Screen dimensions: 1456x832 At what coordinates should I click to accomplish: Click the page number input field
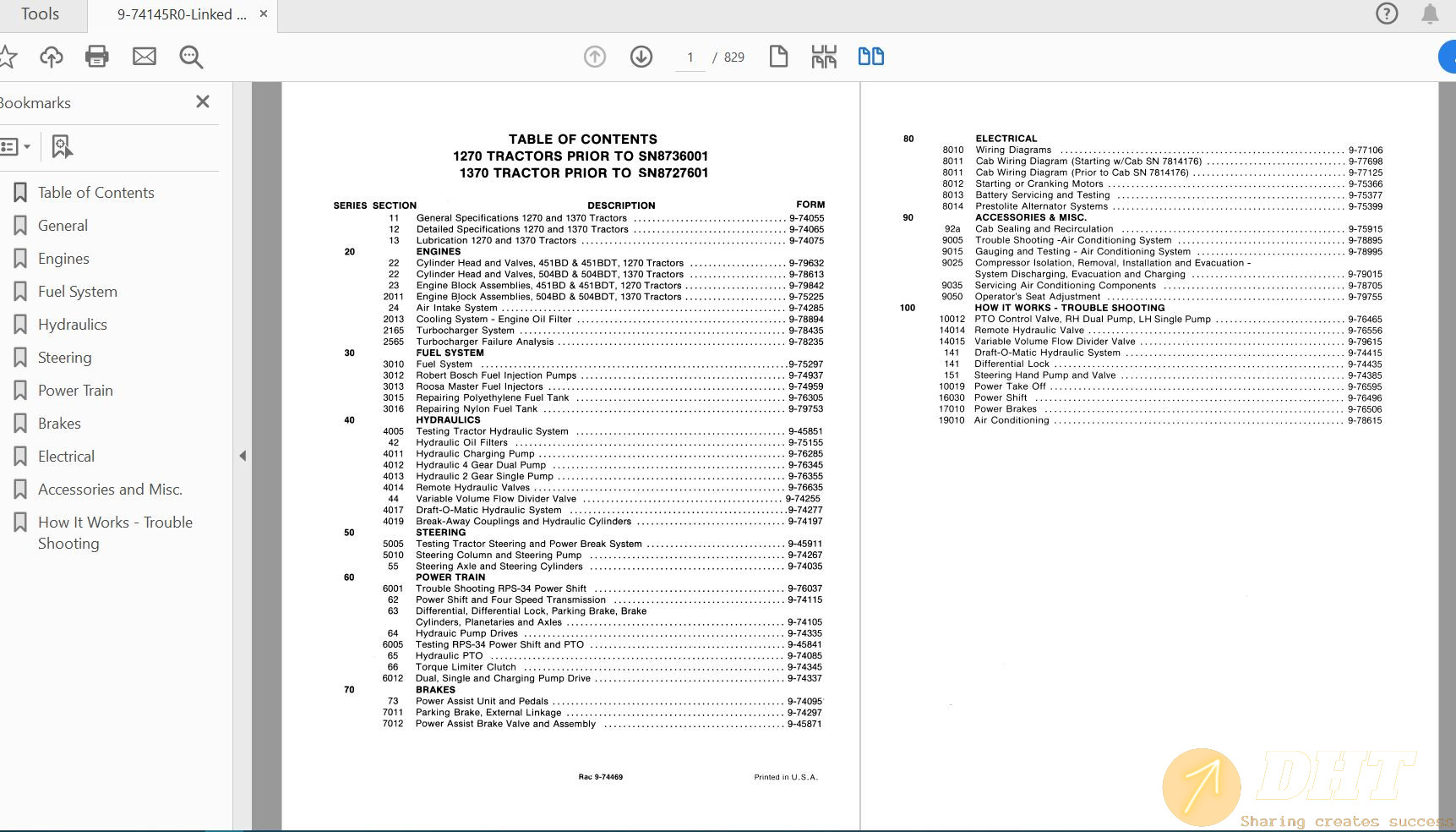pyautogui.click(x=690, y=57)
